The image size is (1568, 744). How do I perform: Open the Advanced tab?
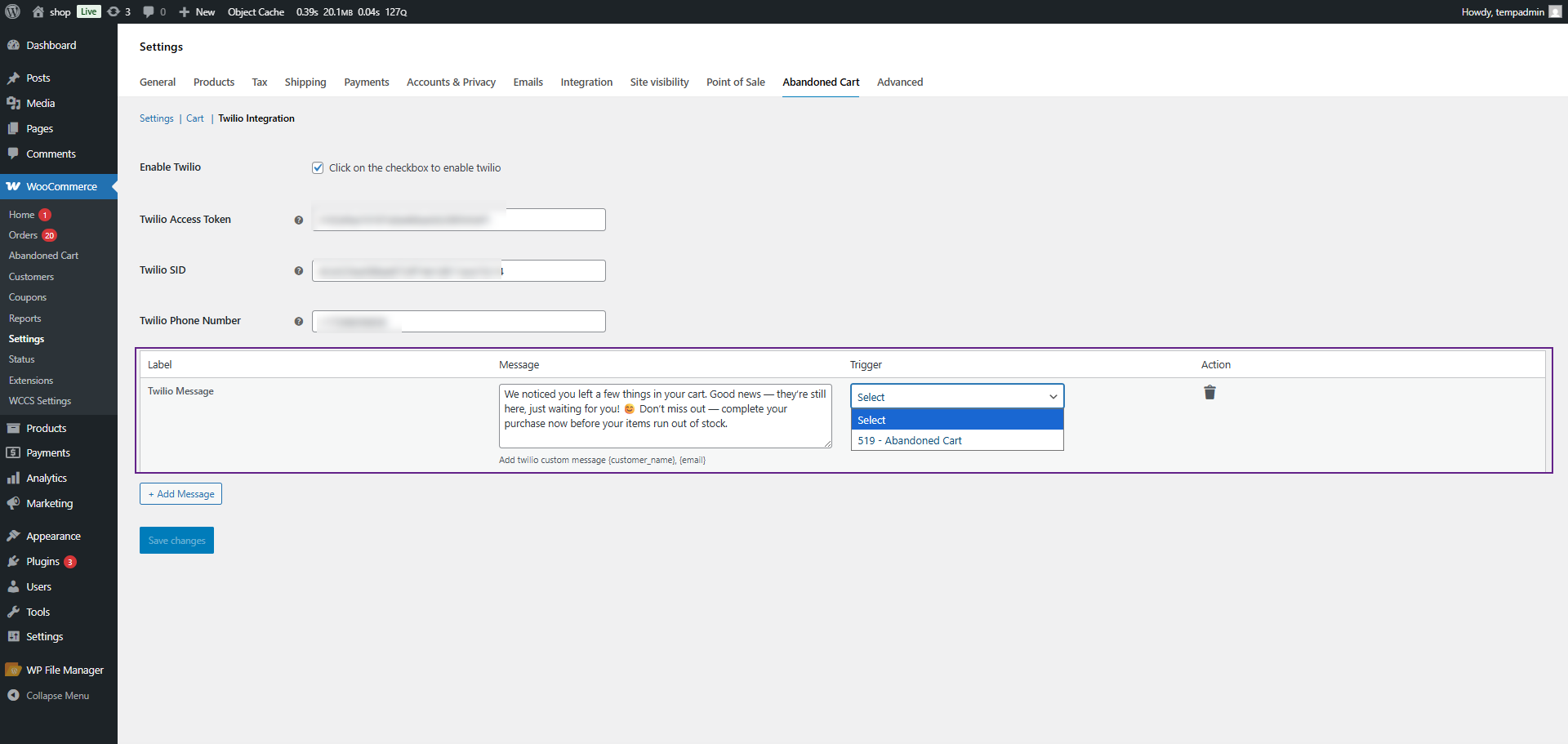[x=900, y=82]
